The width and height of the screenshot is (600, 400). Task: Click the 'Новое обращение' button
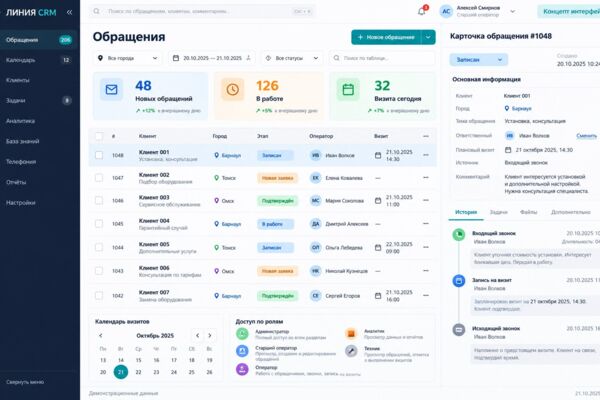coord(386,37)
